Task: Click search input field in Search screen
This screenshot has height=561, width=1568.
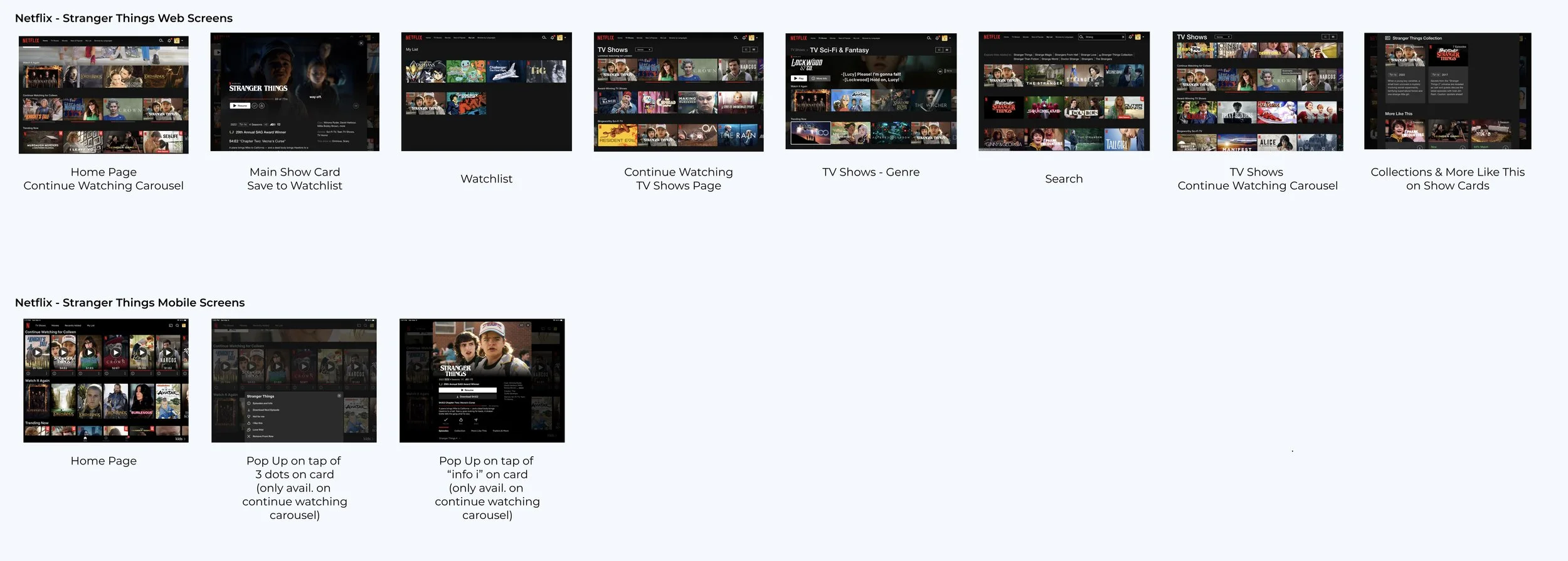Action: (x=1102, y=37)
